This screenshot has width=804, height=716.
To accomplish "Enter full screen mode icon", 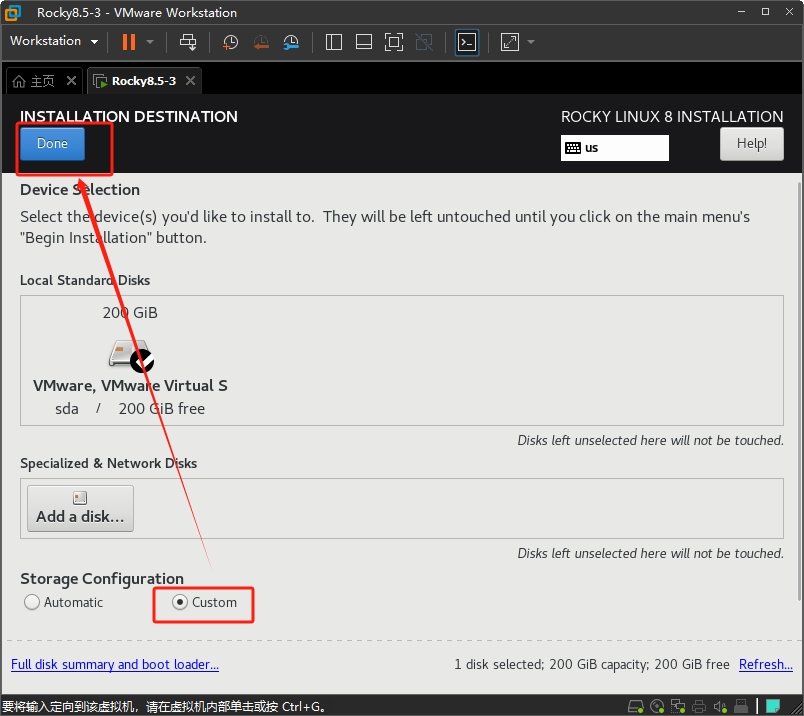I will (x=394, y=42).
